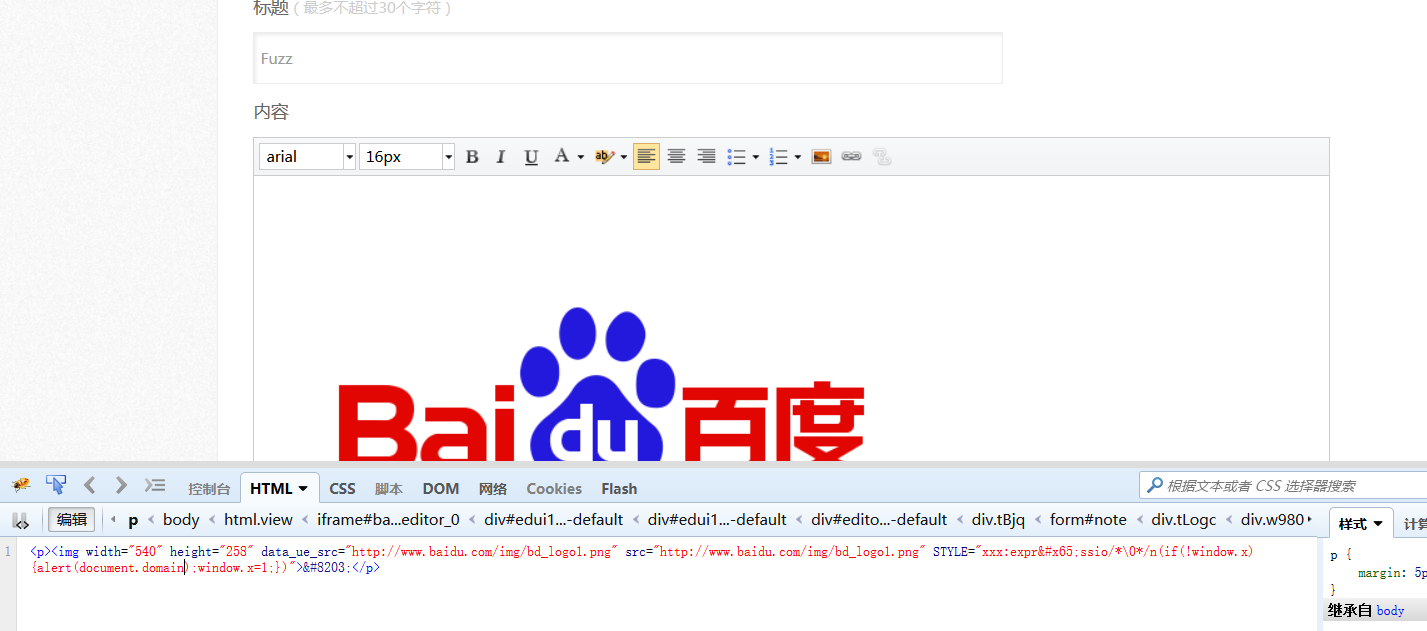Insert a bulleted unordered list
1427x631 pixels.
click(737, 157)
